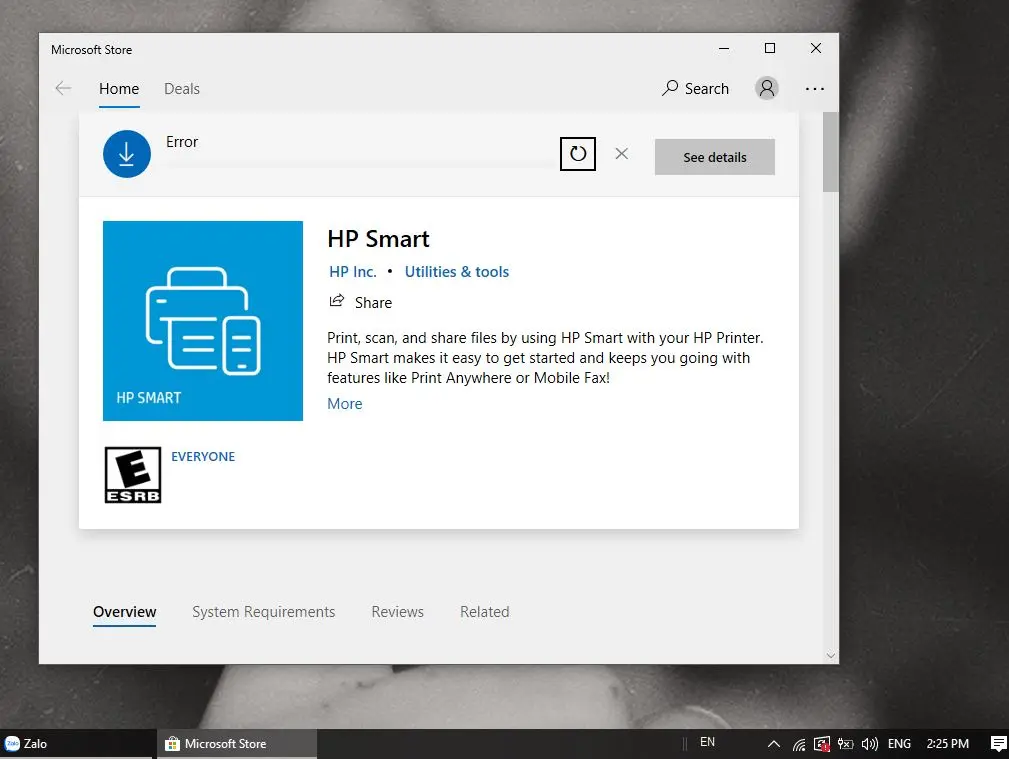The image size is (1009, 759).
Task: Click the Error status text
Action: click(x=182, y=142)
